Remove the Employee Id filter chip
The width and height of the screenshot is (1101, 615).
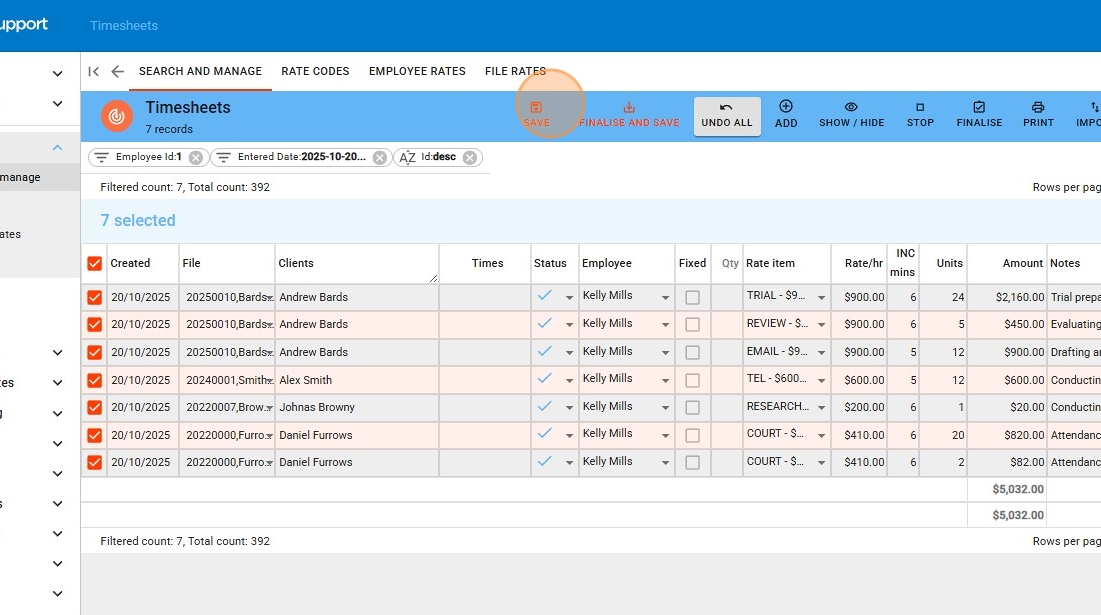(196, 158)
